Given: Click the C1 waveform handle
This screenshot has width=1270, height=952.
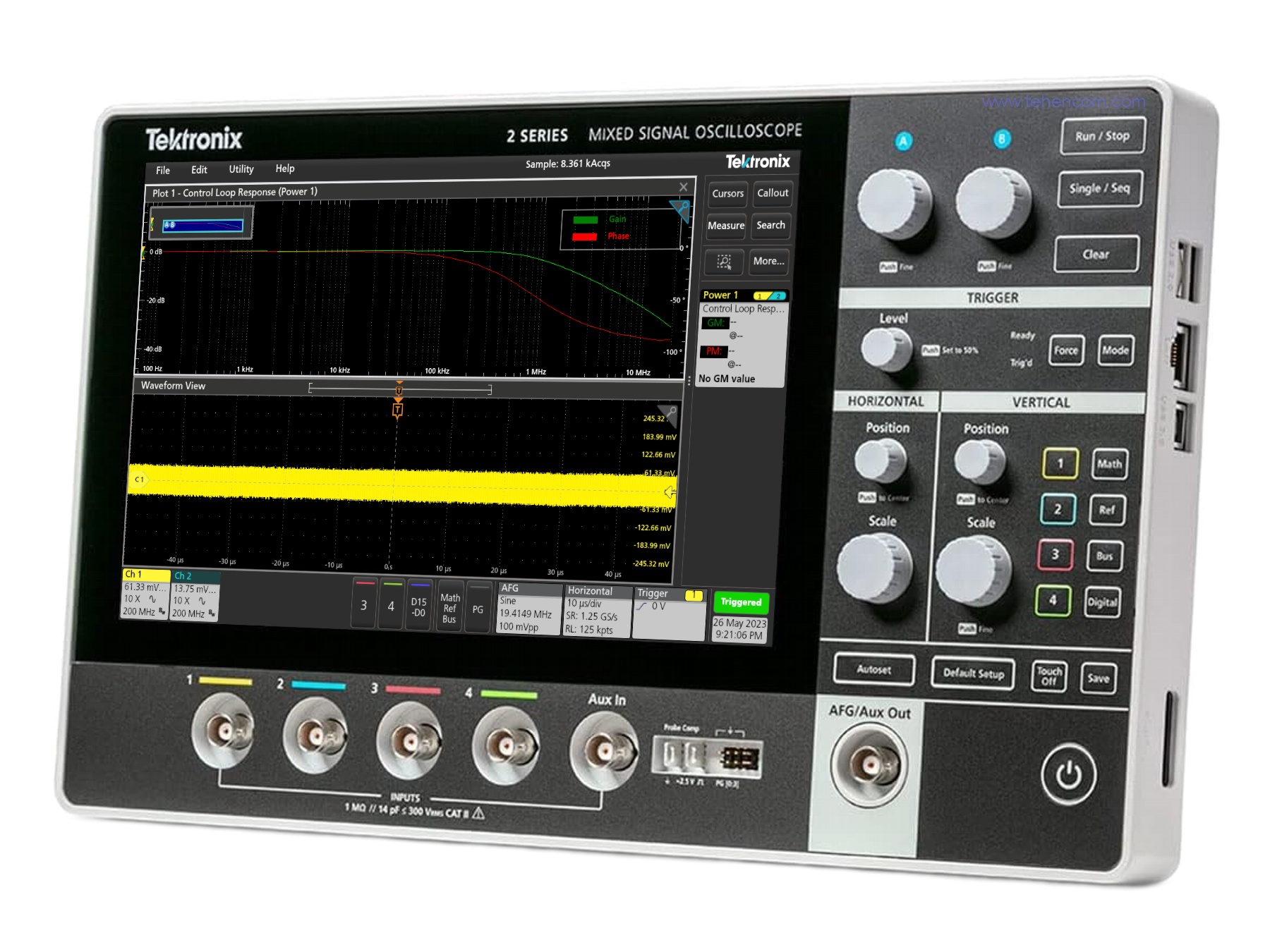Looking at the screenshot, I should (139, 480).
